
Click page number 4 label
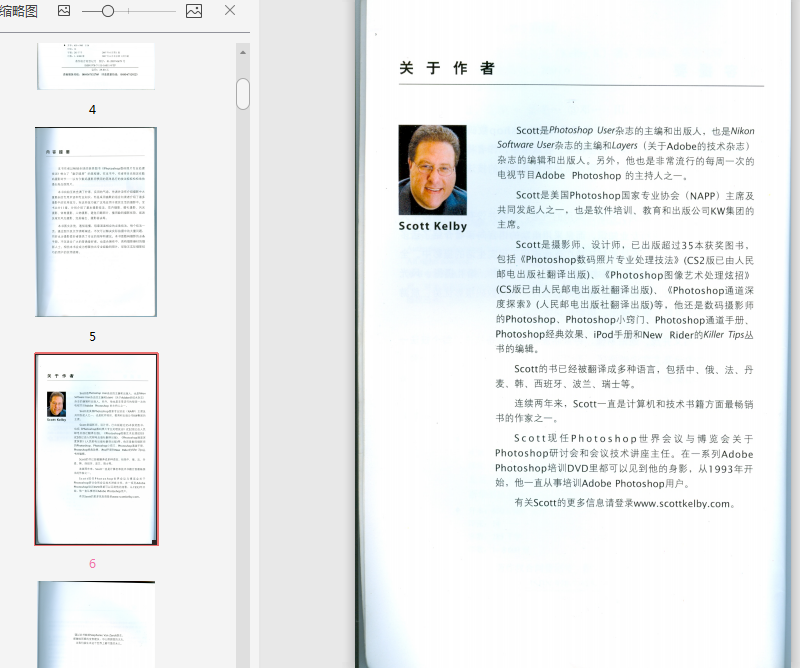tap(92, 109)
